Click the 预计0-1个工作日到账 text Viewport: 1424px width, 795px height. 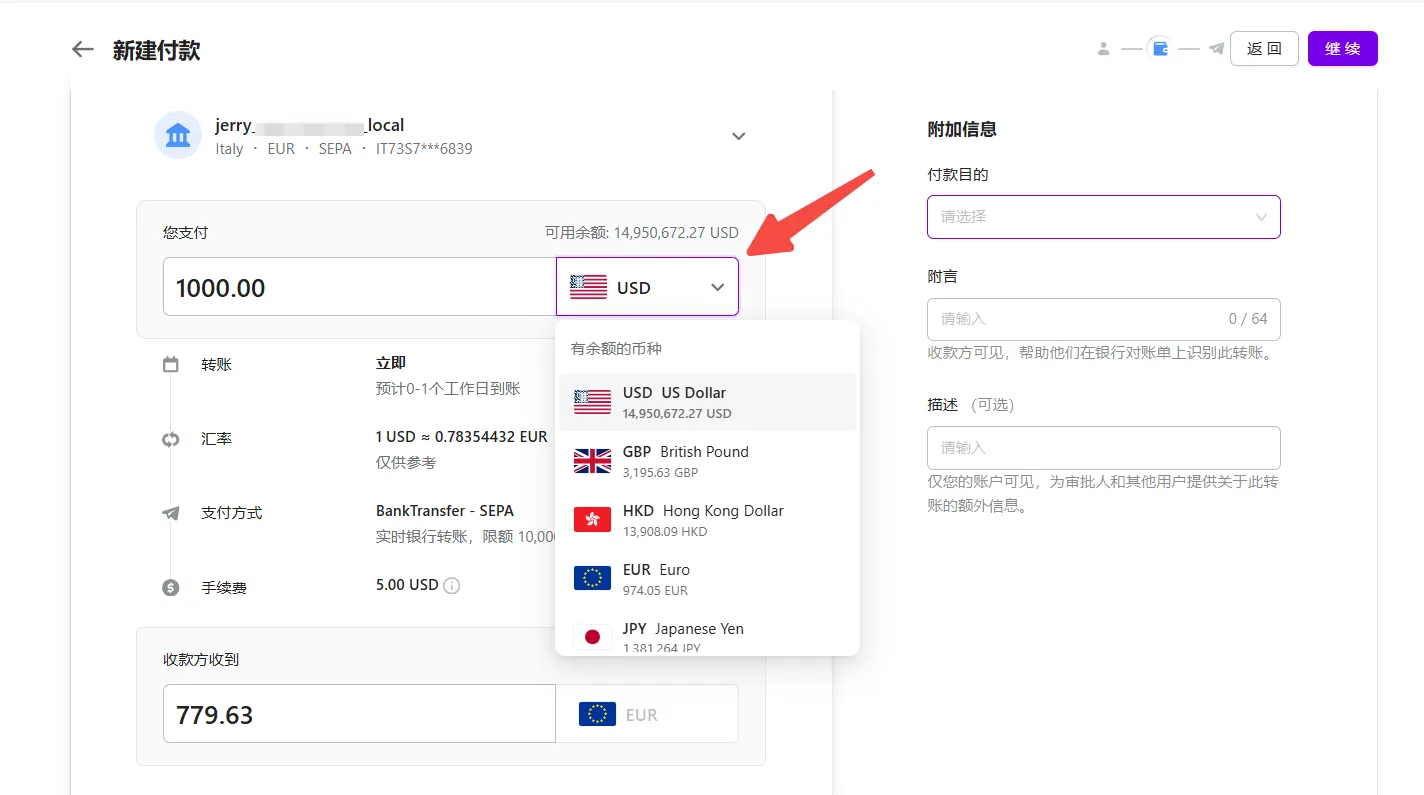click(448, 389)
